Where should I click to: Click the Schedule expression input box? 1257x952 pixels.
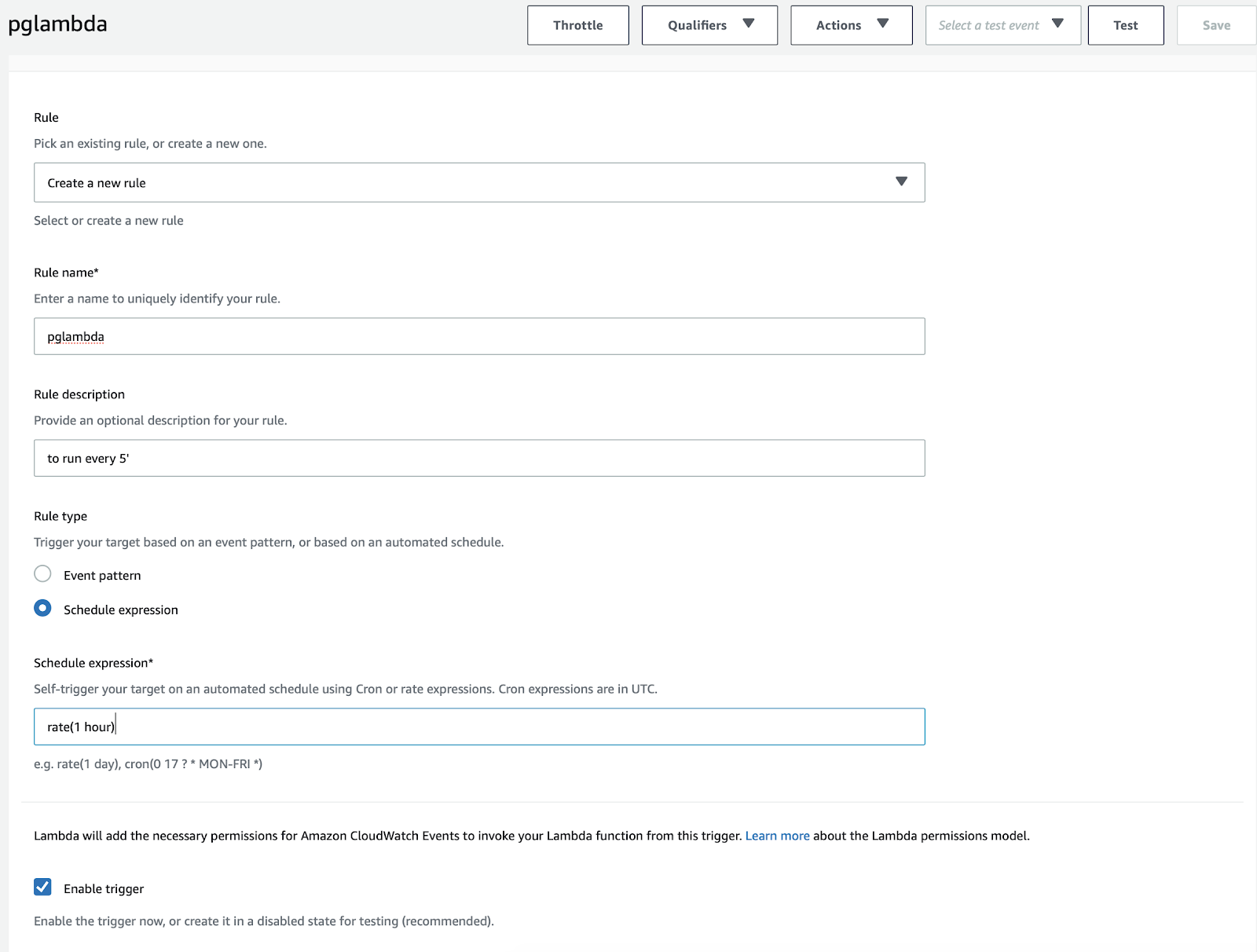point(478,727)
